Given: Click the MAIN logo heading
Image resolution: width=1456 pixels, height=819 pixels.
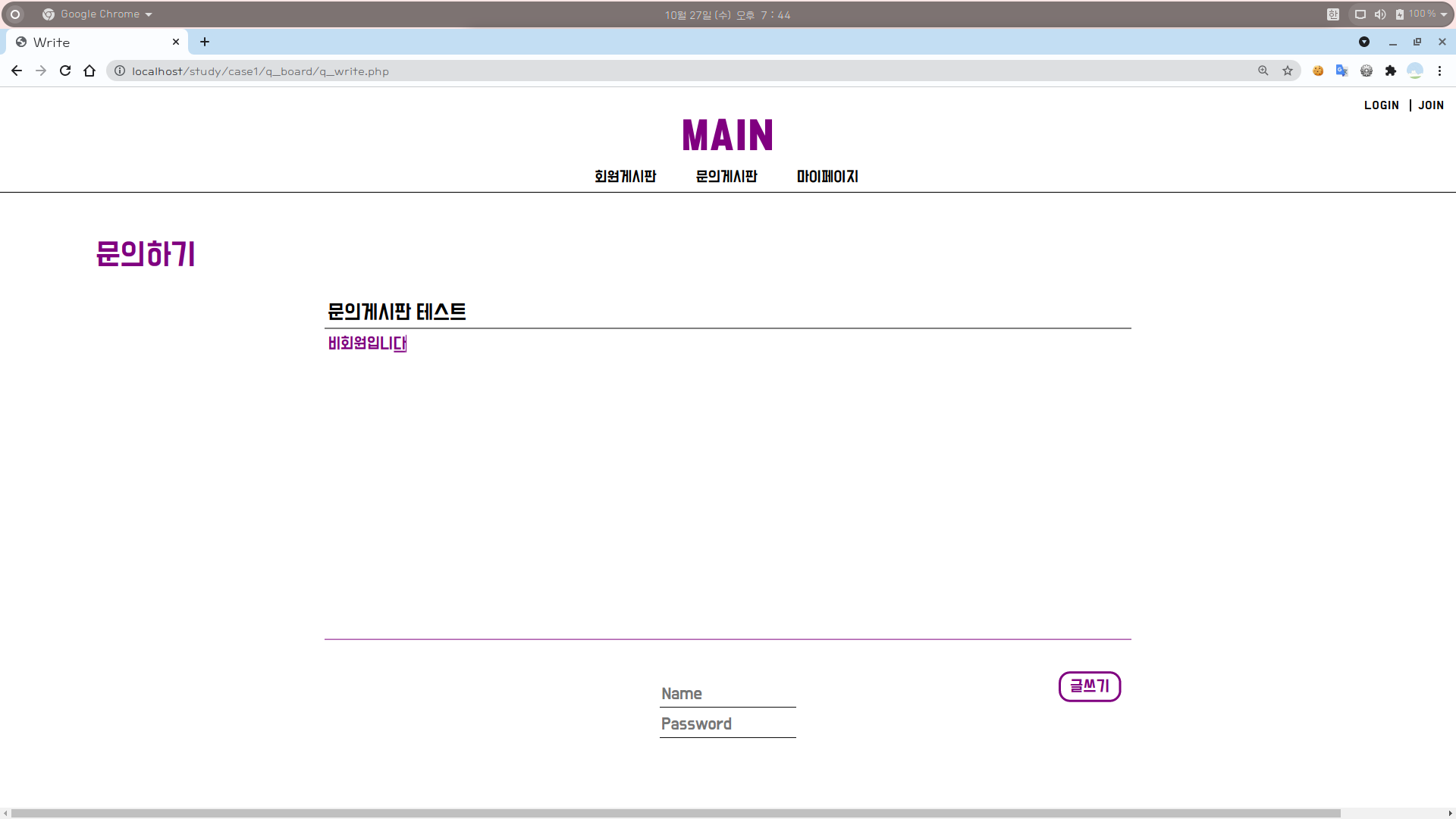Looking at the screenshot, I should pyautogui.click(x=727, y=136).
